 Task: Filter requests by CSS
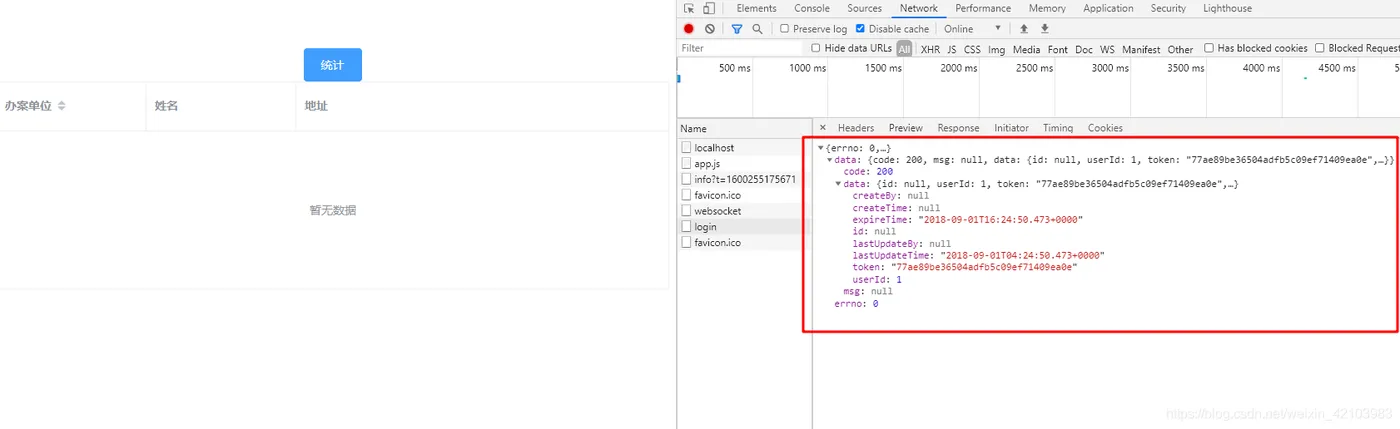[972, 49]
